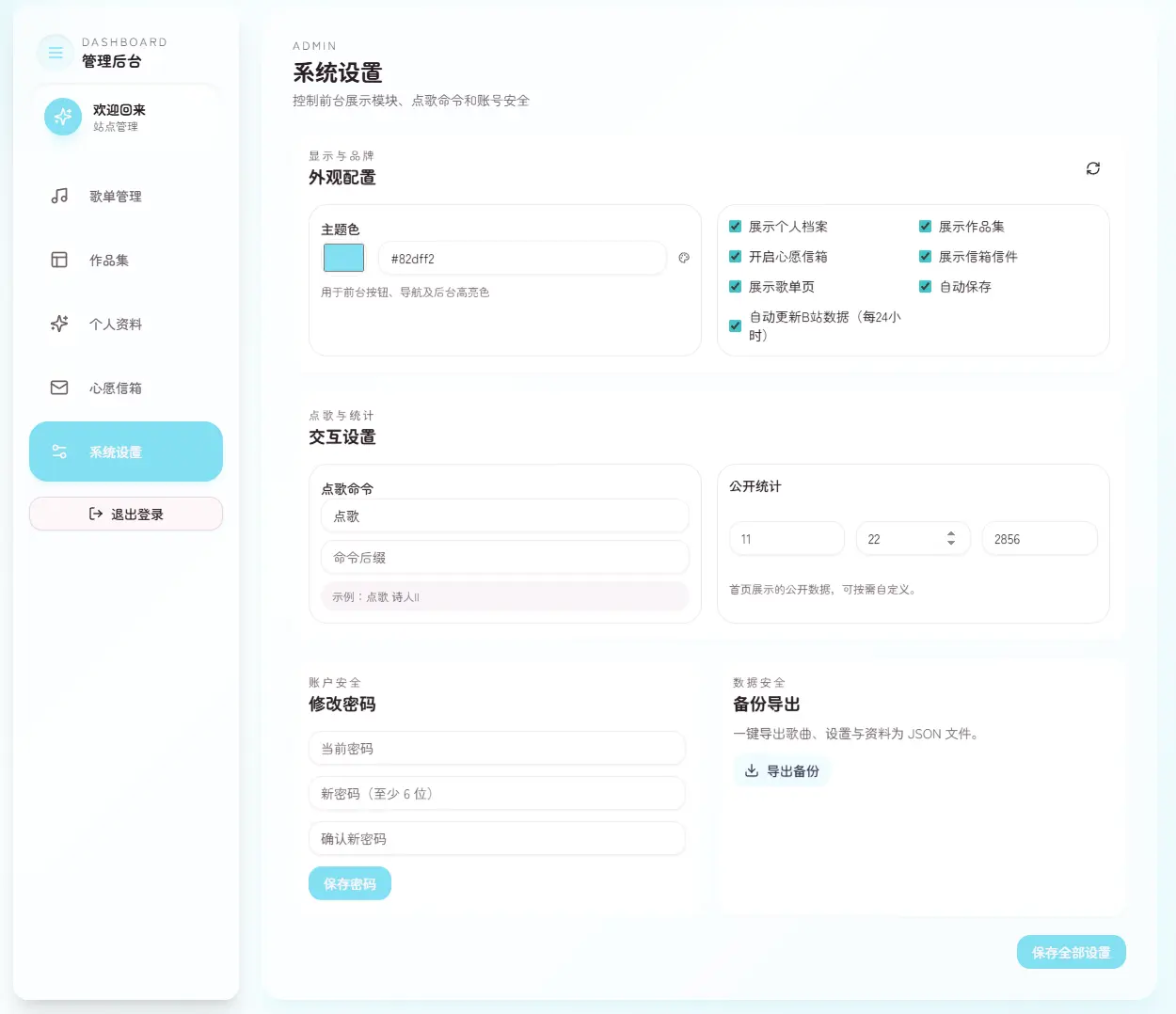
Task: Click the envelope icon next to 心愿信箱
Action: point(58,387)
